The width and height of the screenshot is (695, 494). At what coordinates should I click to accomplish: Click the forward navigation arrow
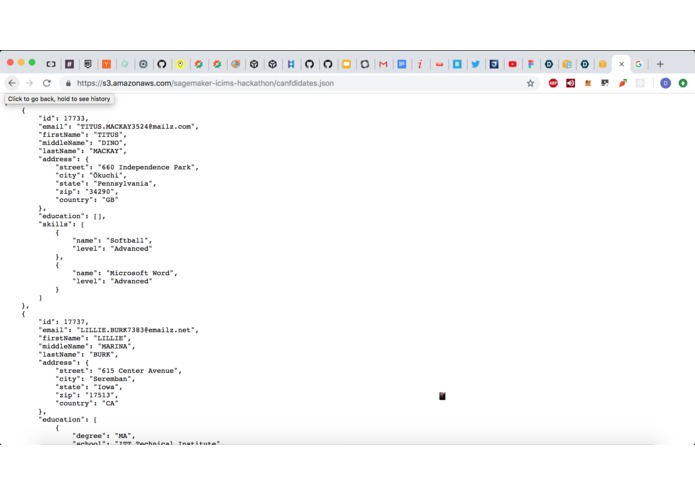pos(29,83)
